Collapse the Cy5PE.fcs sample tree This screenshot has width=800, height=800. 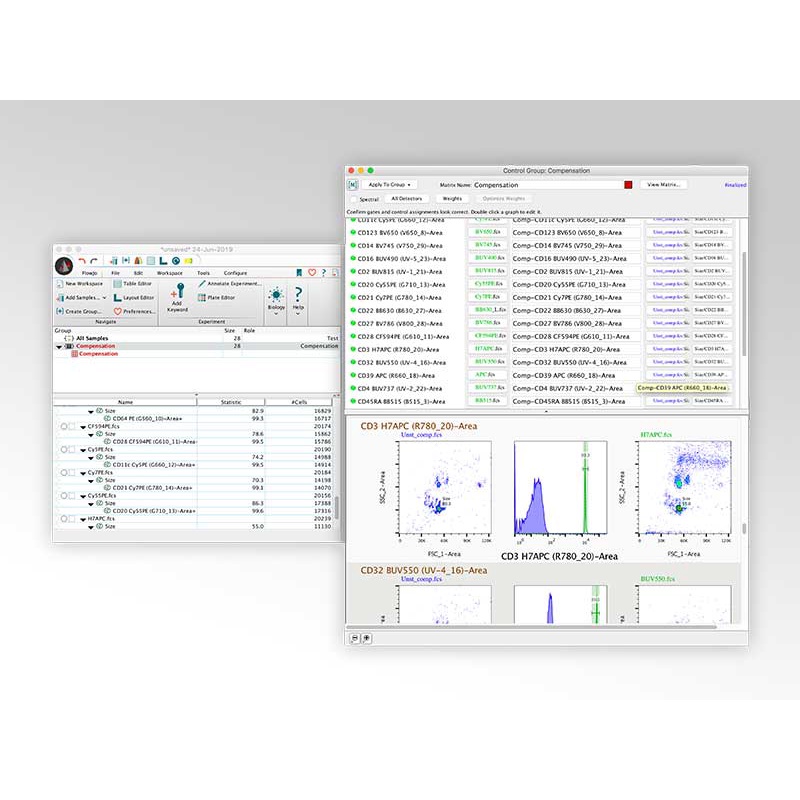click(x=83, y=450)
